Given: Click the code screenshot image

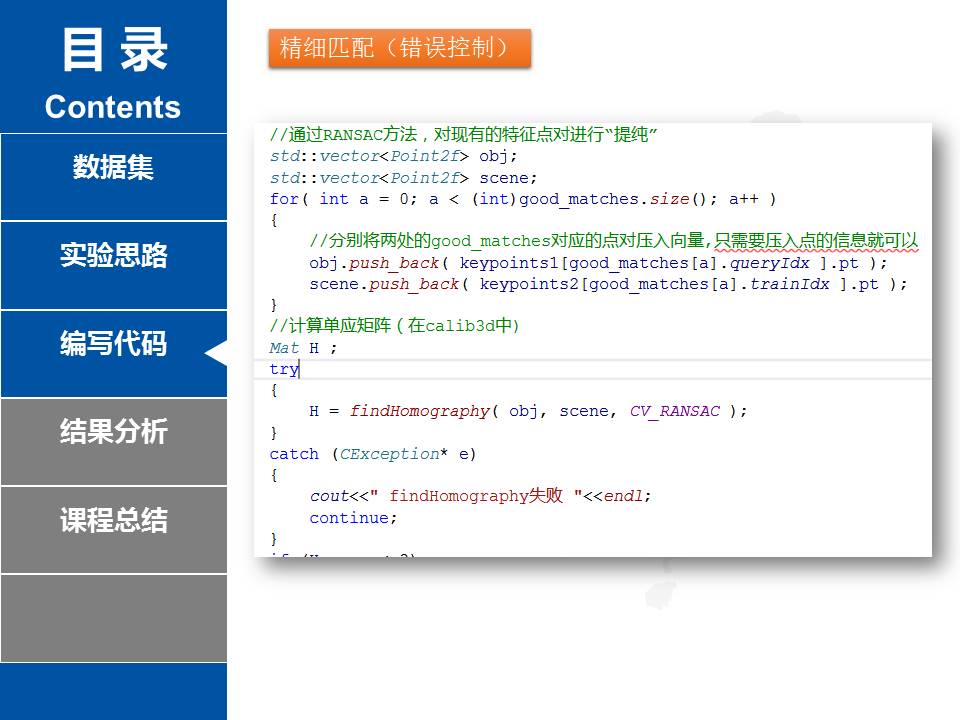Looking at the screenshot, I should (x=593, y=340).
